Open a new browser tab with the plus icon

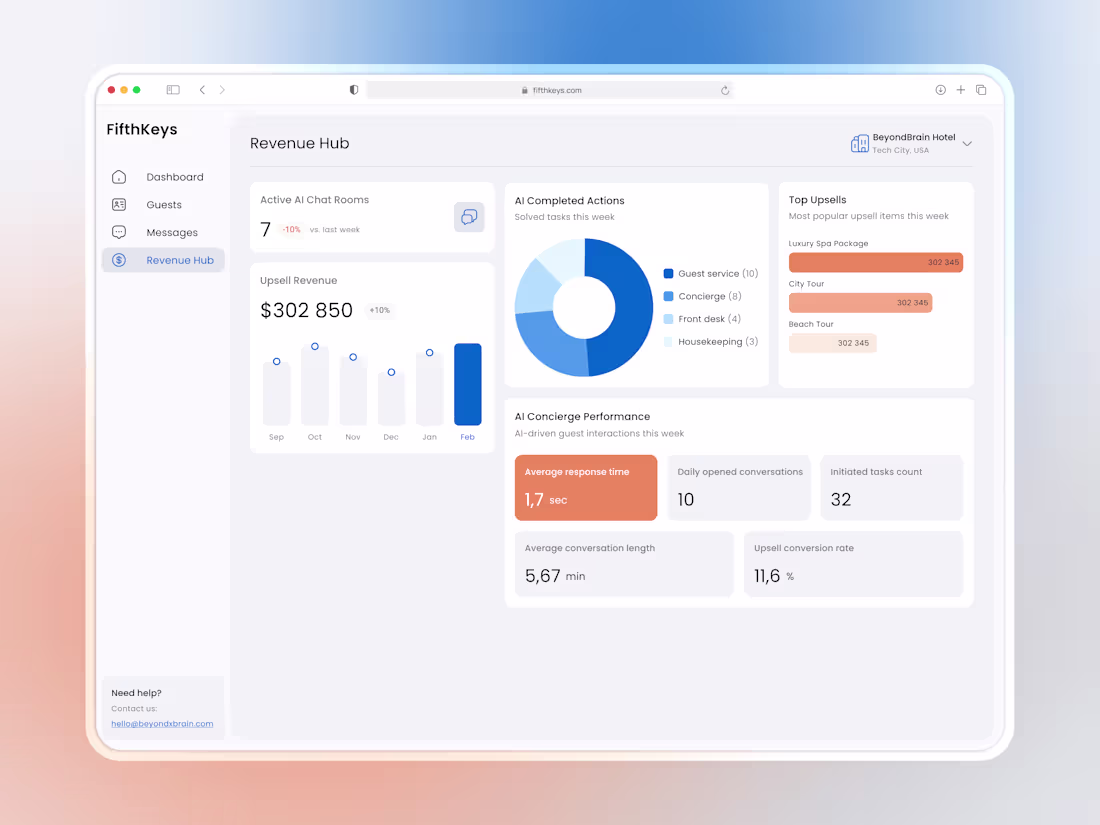tap(960, 89)
